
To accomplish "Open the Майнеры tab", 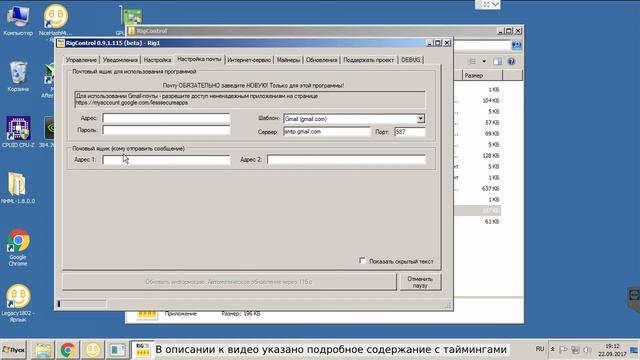I will 288,60.
